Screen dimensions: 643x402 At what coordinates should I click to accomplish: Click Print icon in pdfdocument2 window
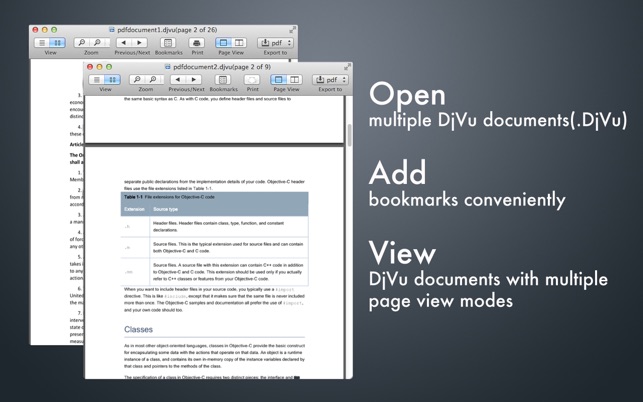[x=252, y=79]
